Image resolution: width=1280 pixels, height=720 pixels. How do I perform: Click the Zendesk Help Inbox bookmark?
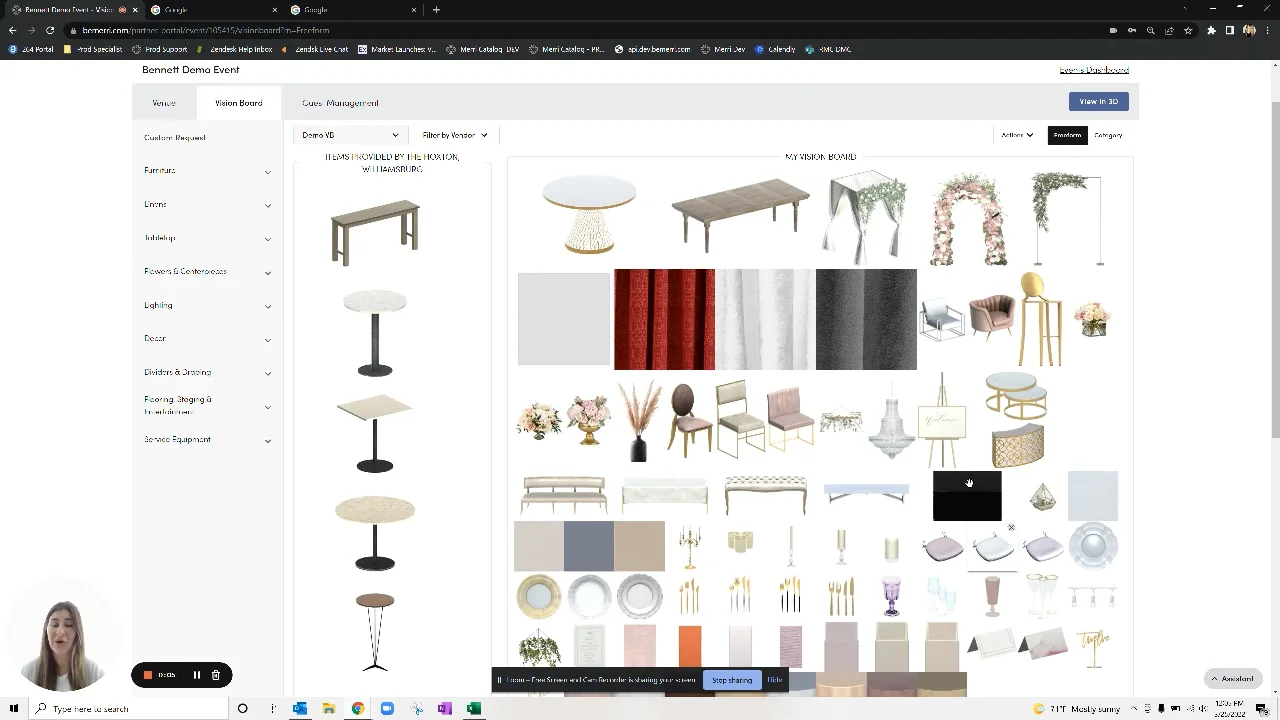tap(234, 49)
